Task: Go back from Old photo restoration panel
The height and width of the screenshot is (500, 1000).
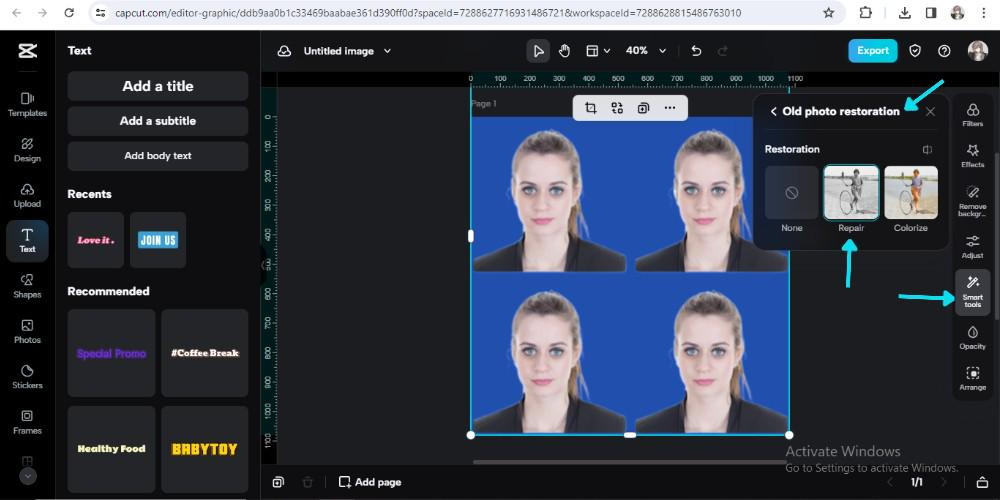Action: point(774,112)
